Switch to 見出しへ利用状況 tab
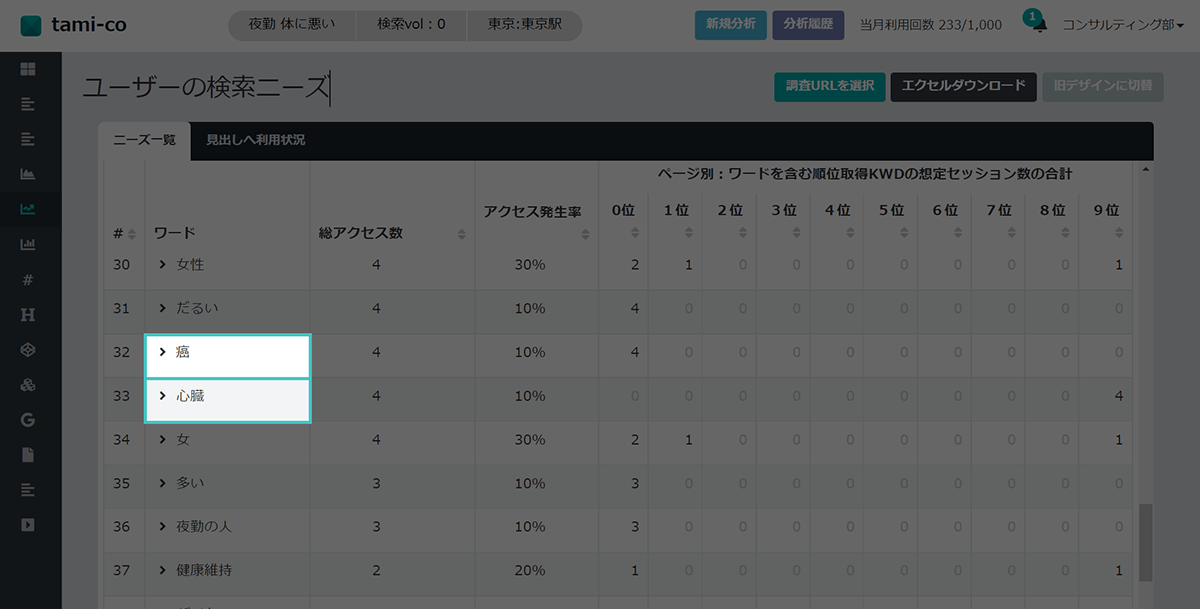Image resolution: width=1200 pixels, height=609 pixels. 255,141
